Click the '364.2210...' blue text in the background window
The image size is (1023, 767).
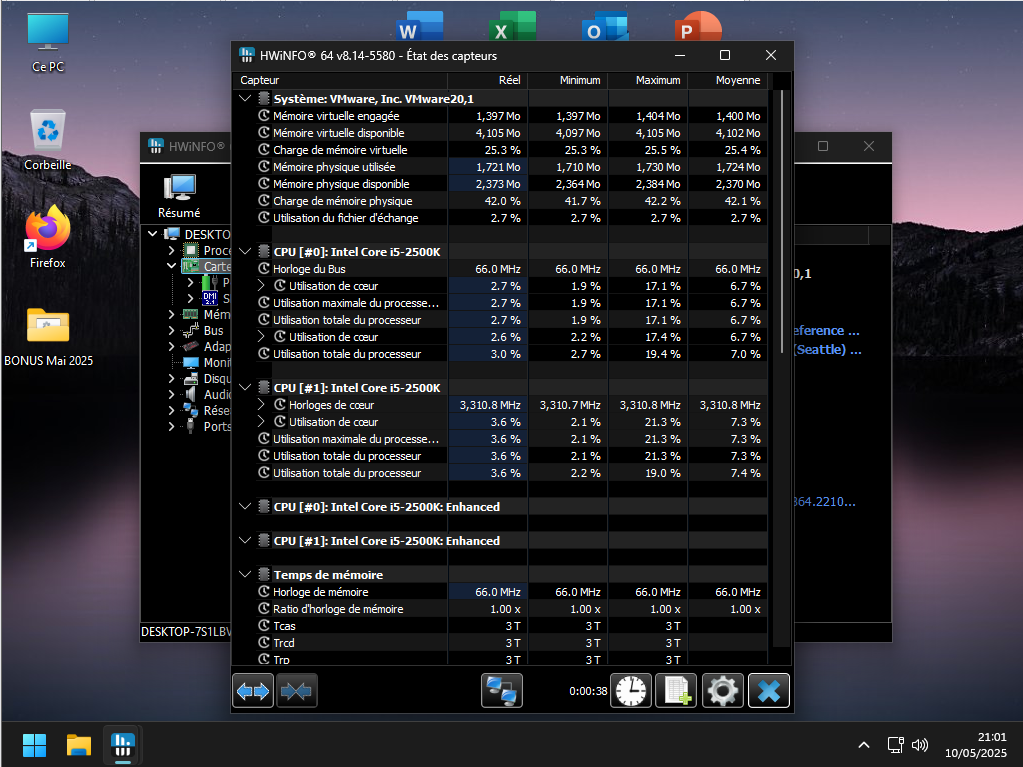pos(824,502)
